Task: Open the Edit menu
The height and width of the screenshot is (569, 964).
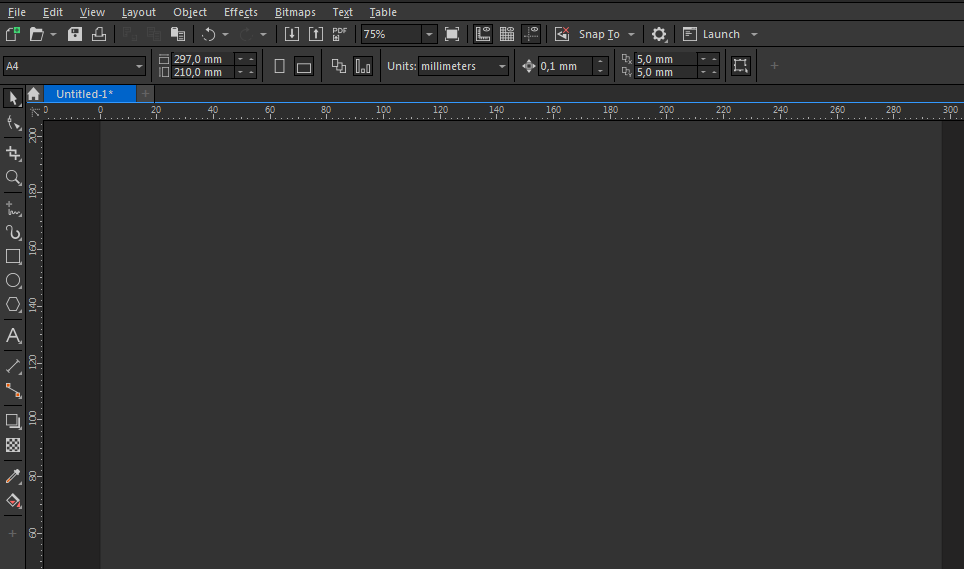Action: click(x=53, y=12)
